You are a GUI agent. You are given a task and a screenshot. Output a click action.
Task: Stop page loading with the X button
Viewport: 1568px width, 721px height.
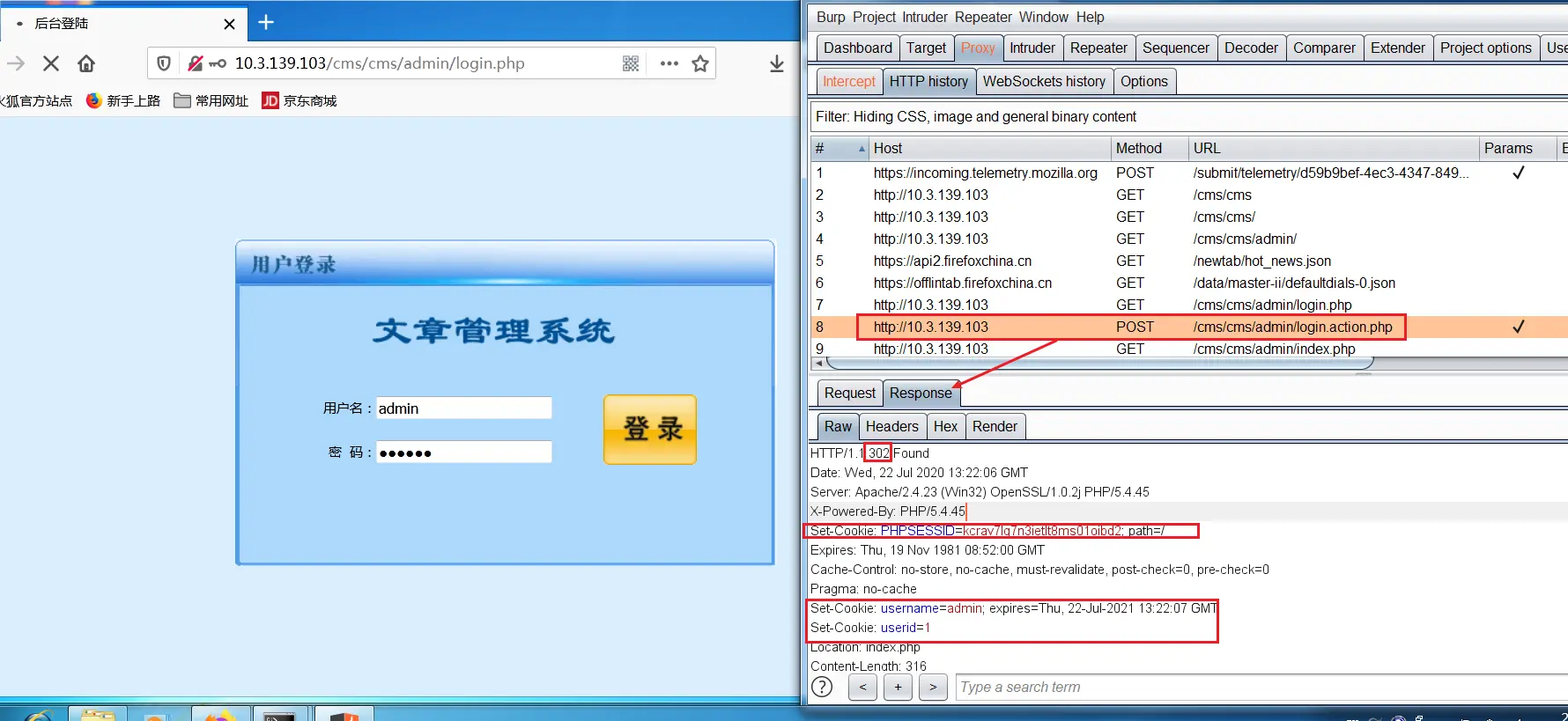pyautogui.click(x=51, y=63)
